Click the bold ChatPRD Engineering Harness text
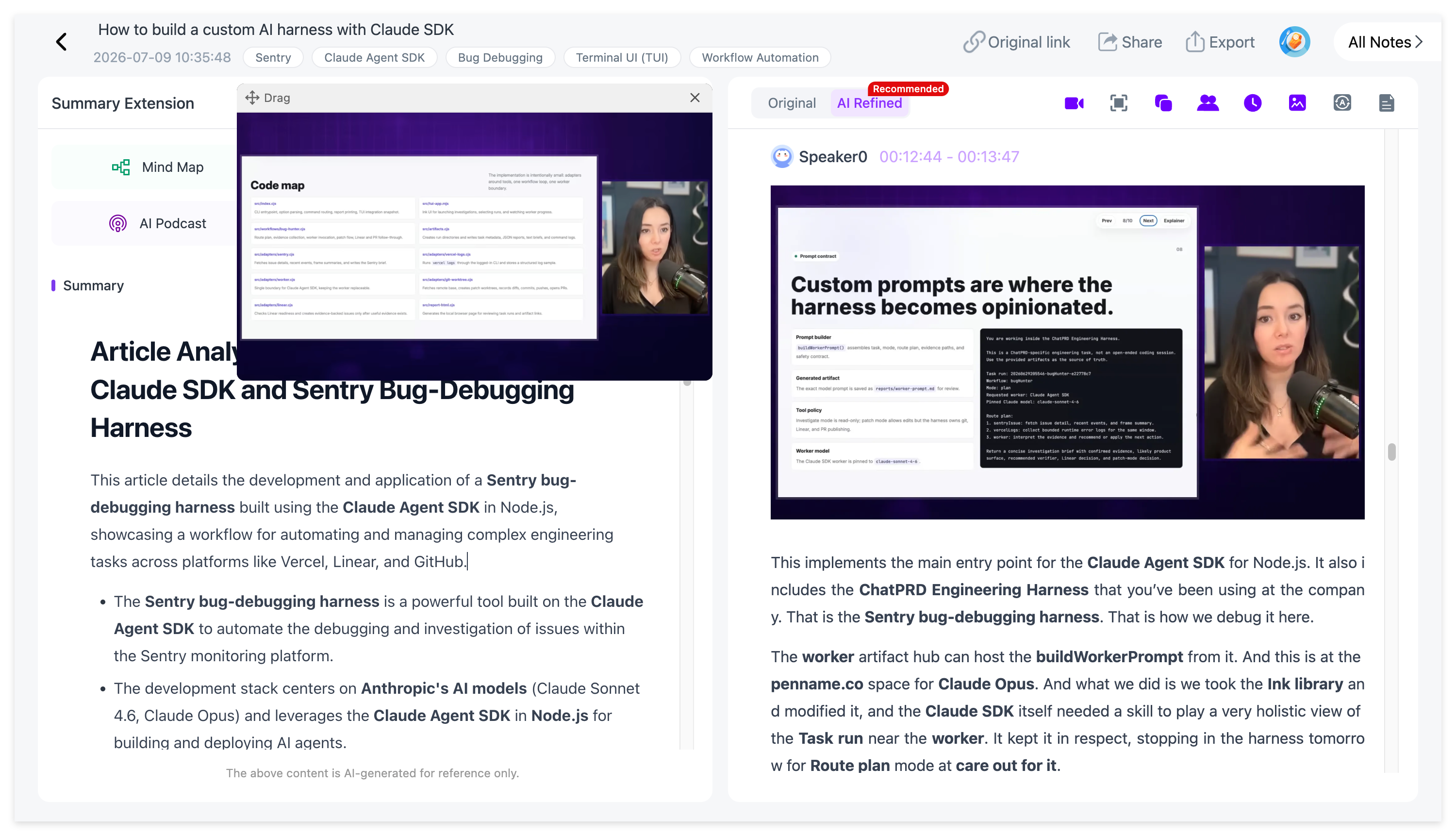 [x=974, y=590]
